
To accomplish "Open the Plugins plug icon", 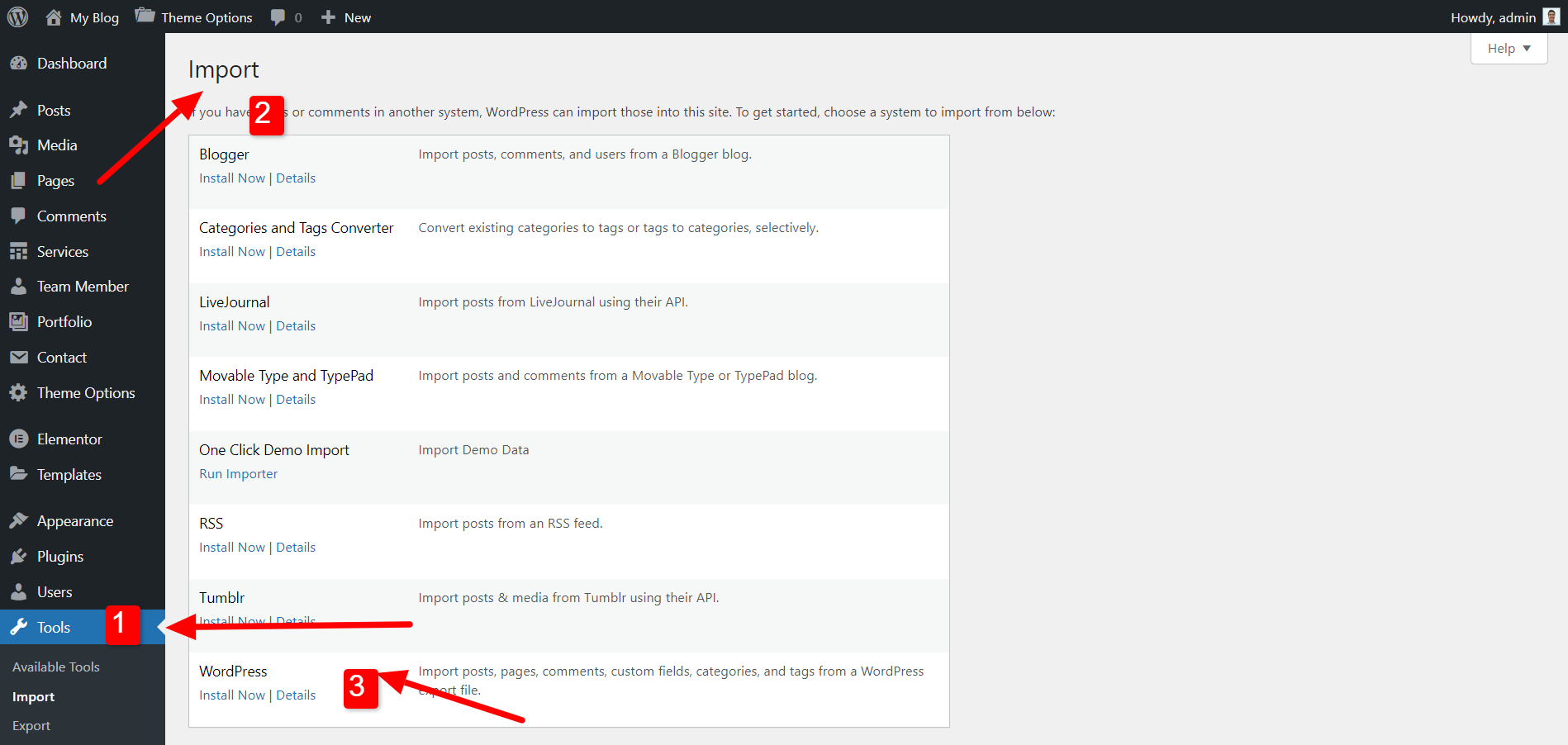I will [18, 557].
